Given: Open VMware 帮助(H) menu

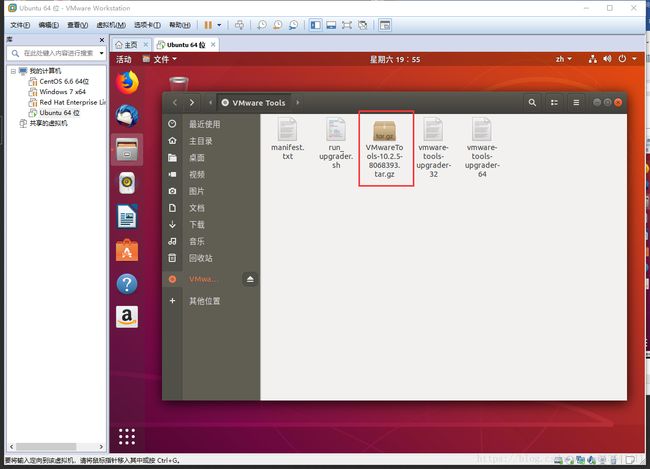Looking at the screenshot, I should 179,25.
